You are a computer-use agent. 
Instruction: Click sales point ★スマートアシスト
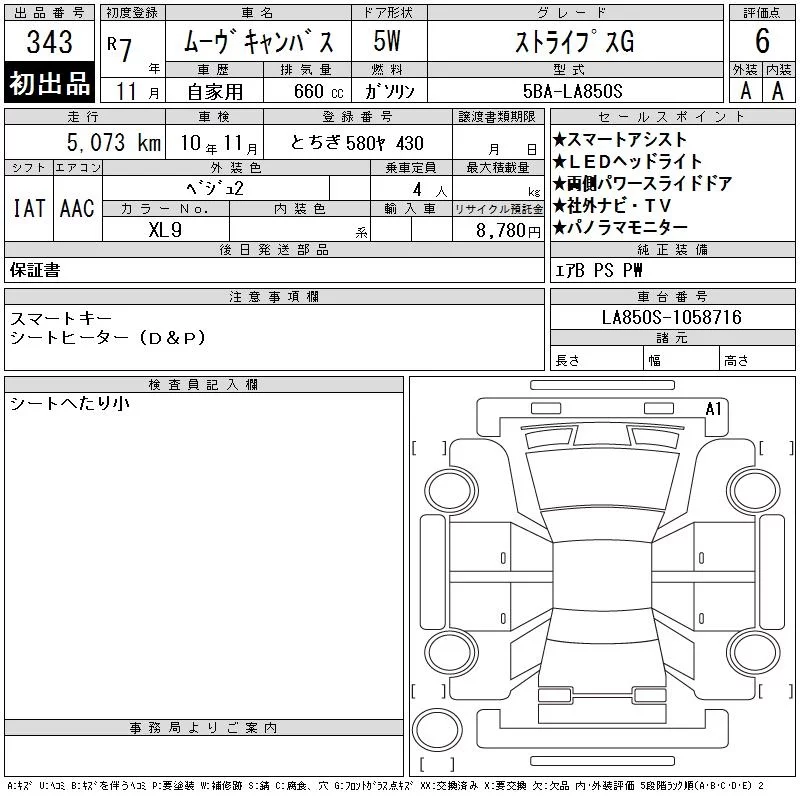(619, 139)
